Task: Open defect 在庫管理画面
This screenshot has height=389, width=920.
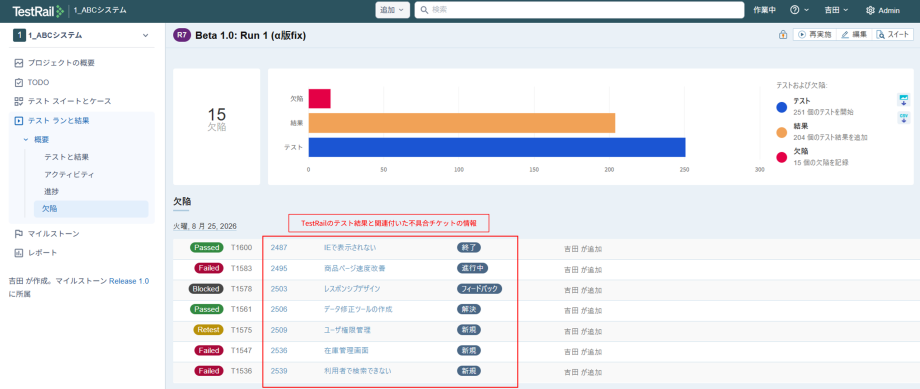Action: (347, 350)
